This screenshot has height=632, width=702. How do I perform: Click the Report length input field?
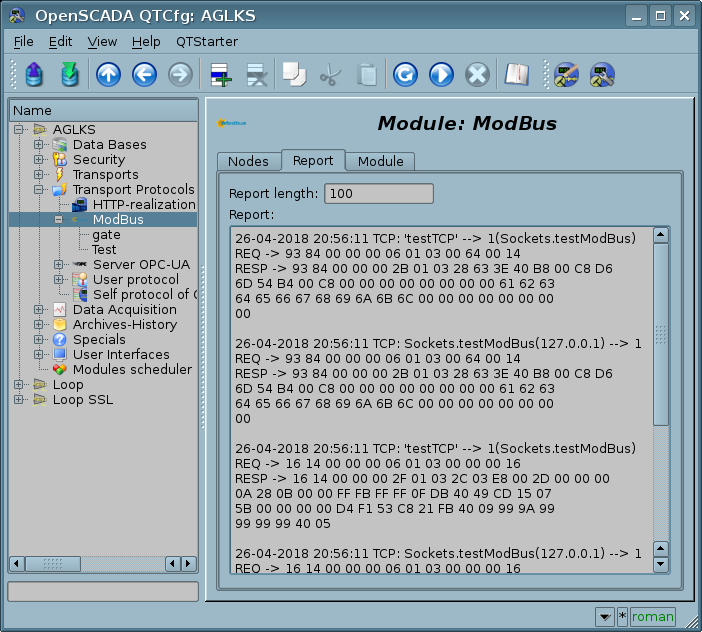(x=379, y=193)
